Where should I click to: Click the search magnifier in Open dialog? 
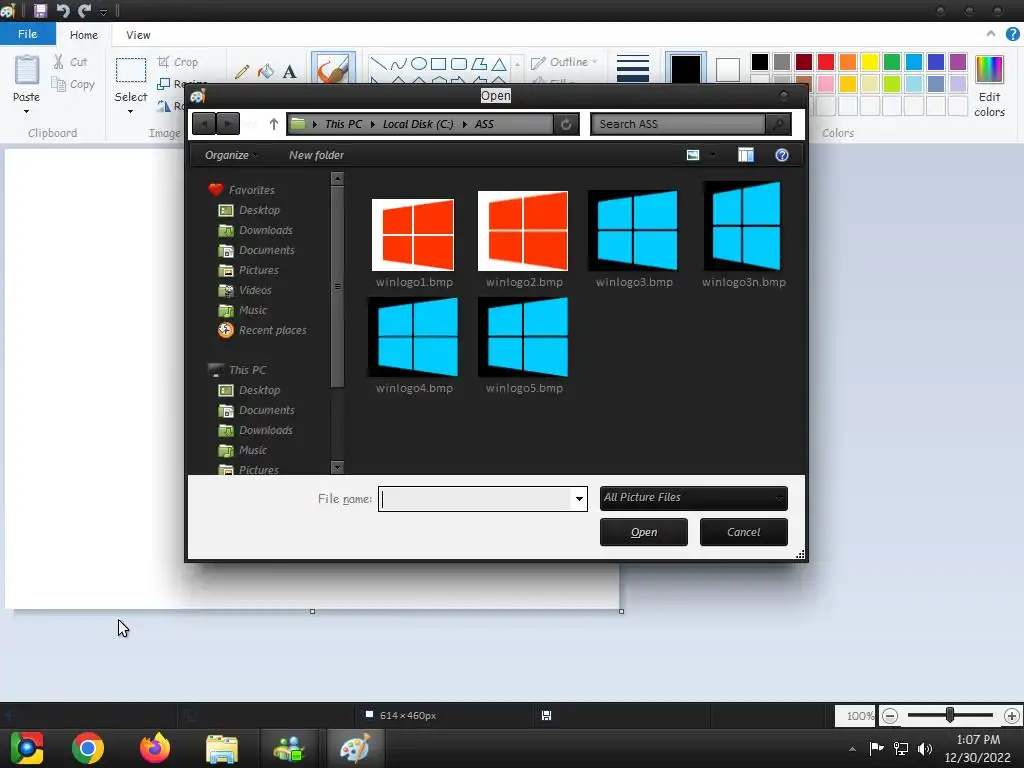coord(778,124)
